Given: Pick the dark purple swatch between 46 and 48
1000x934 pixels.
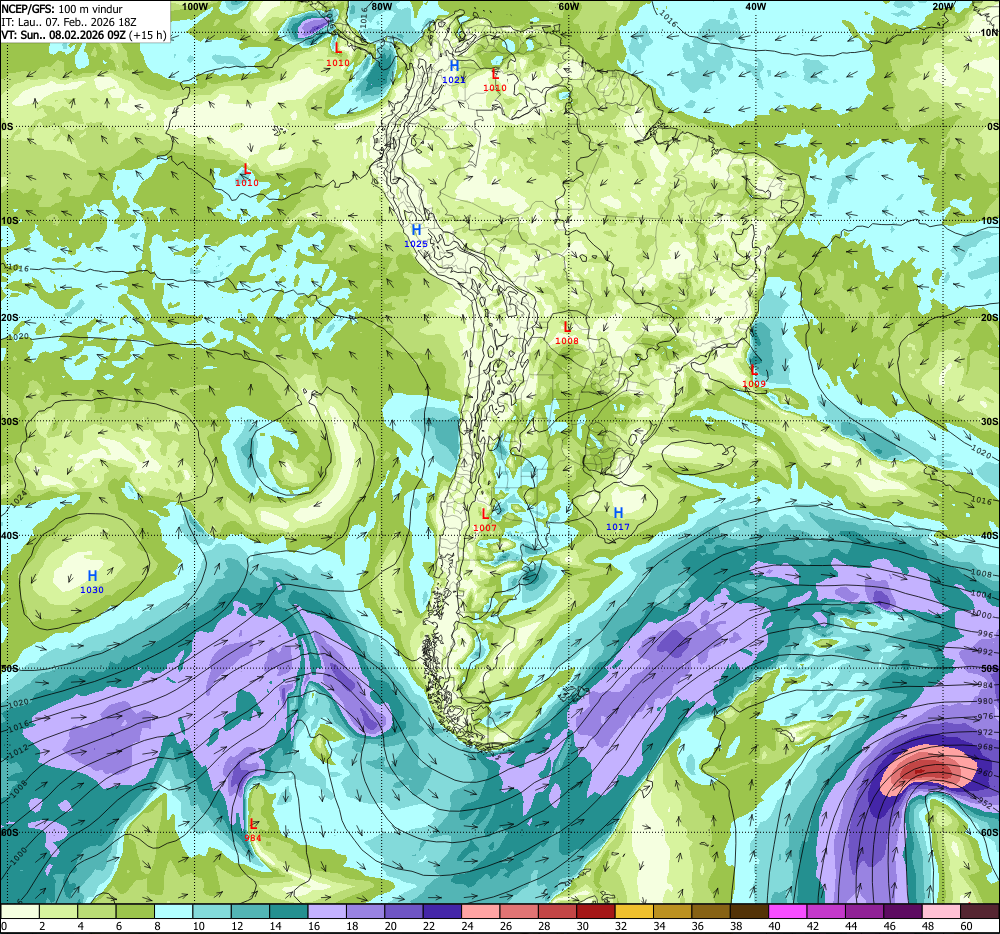Looking at the screenshot, I should [902, 912].
